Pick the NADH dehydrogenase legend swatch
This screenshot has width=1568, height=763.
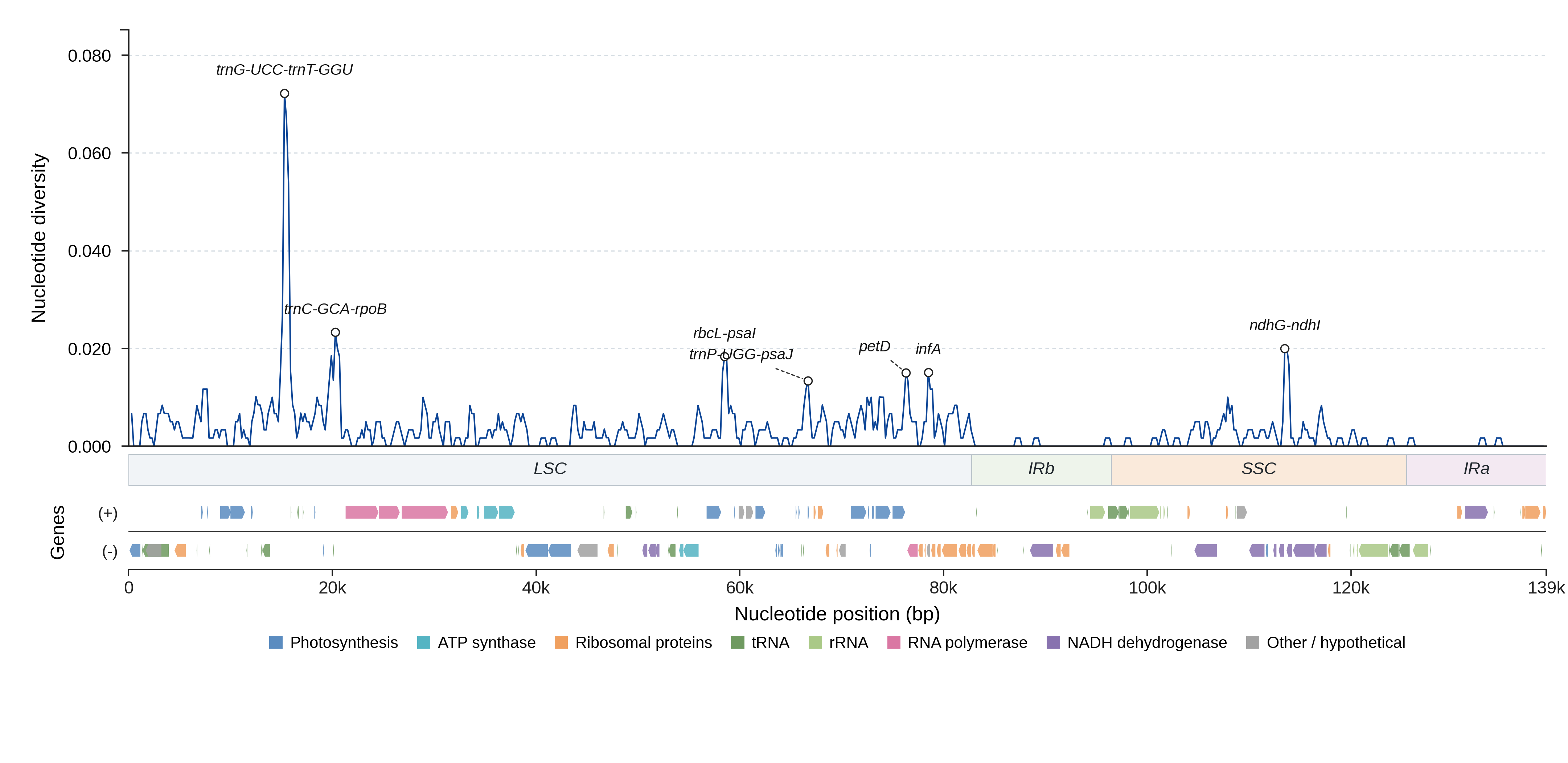[1053, 642]
